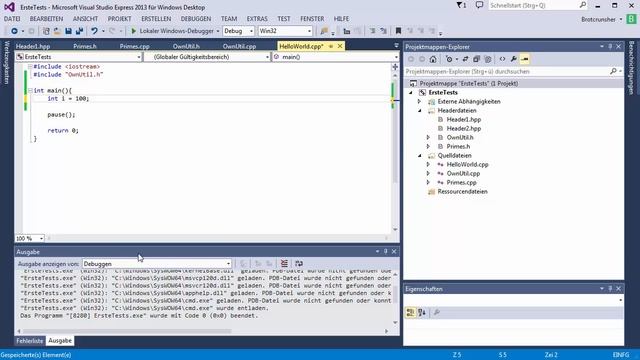The height and width of the screenshot is (360, 640).
Task: Click the clear all output icon
Action: (x=284, y=264)
